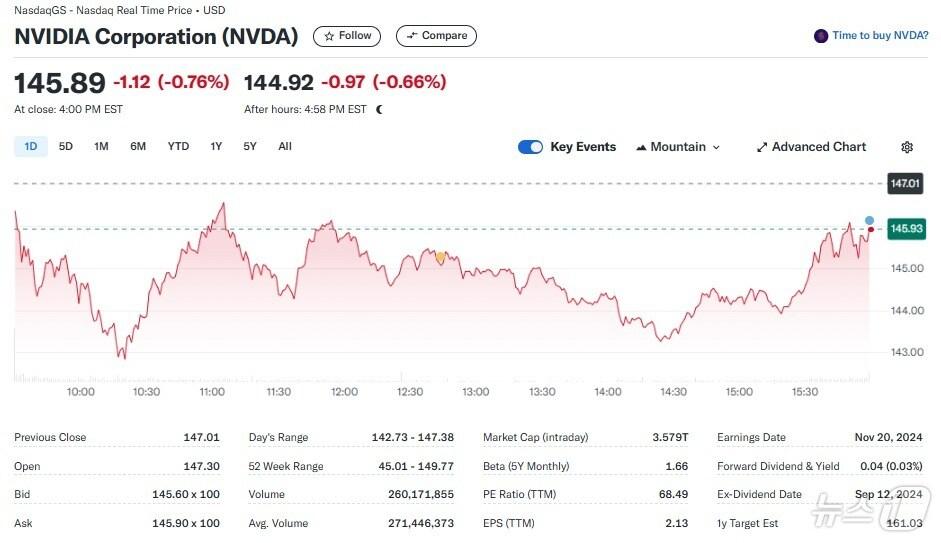The height and width of the screenshot is (543, 941).
Task: Open chart settings gear icon
Action: tap(907, 147)
